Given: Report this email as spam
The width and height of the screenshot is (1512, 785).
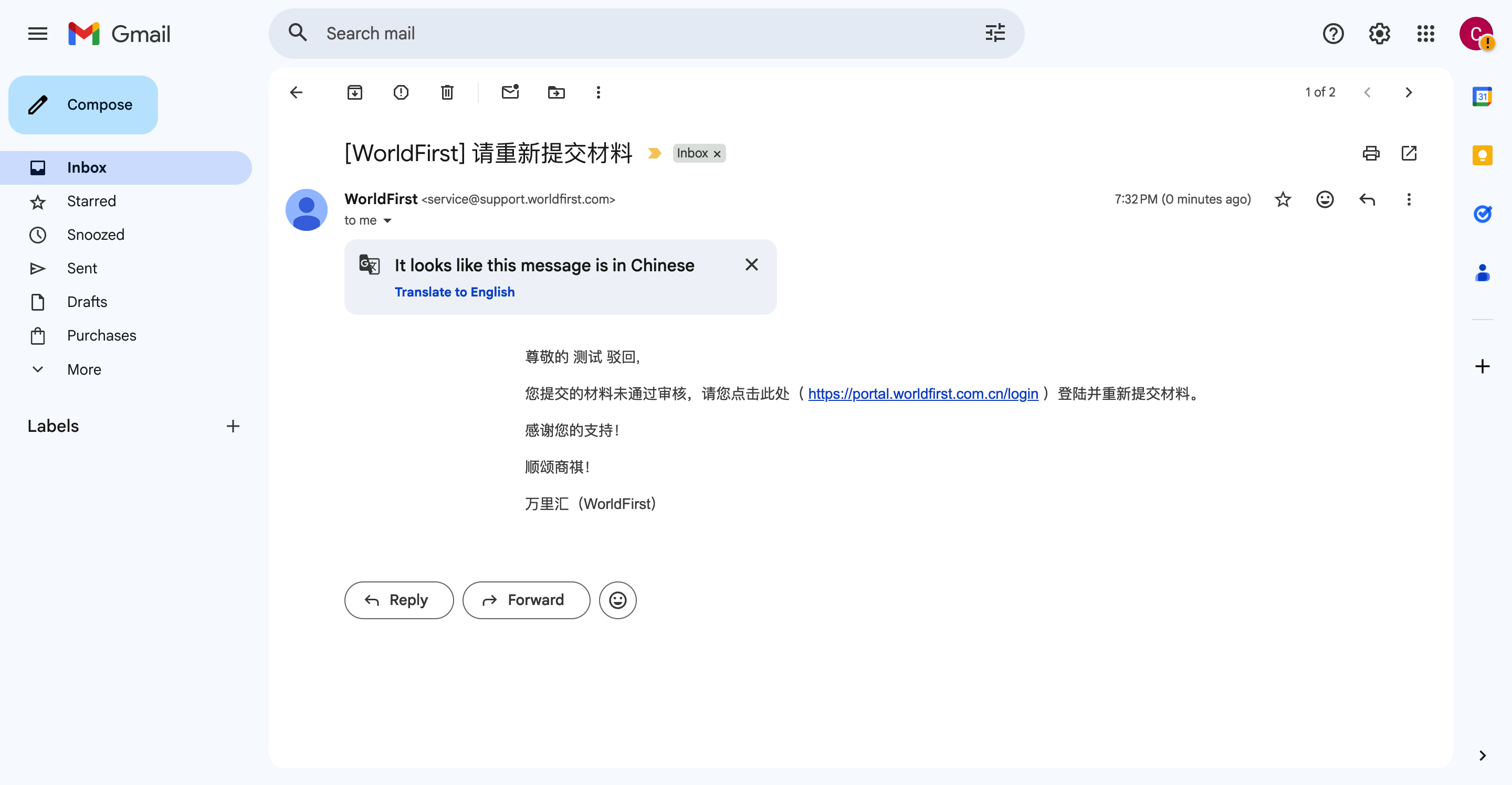Looking at the screenshot, I should point(401,92).
